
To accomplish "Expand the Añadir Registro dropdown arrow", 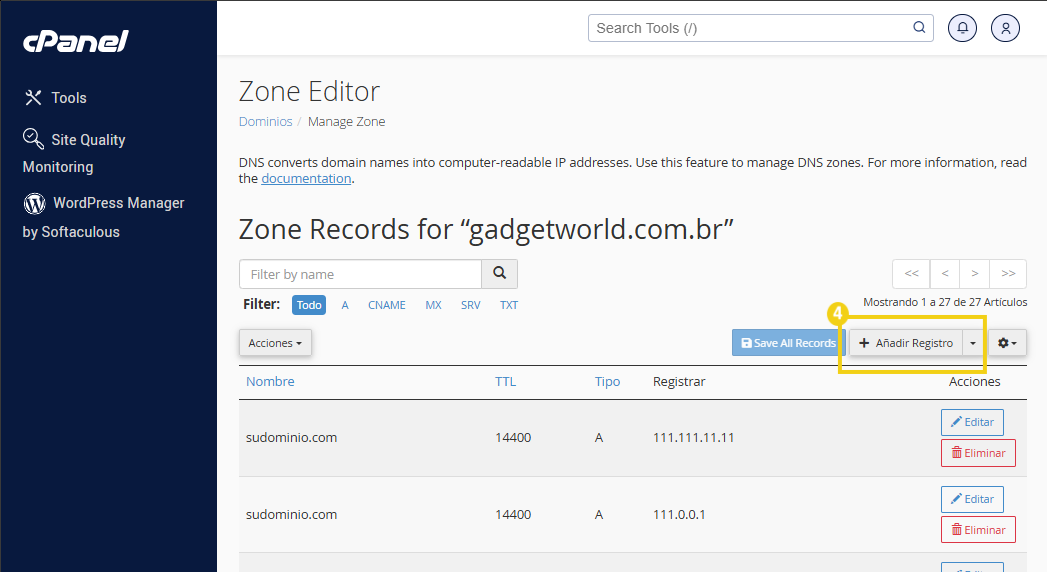I will [x=973, y=342].
